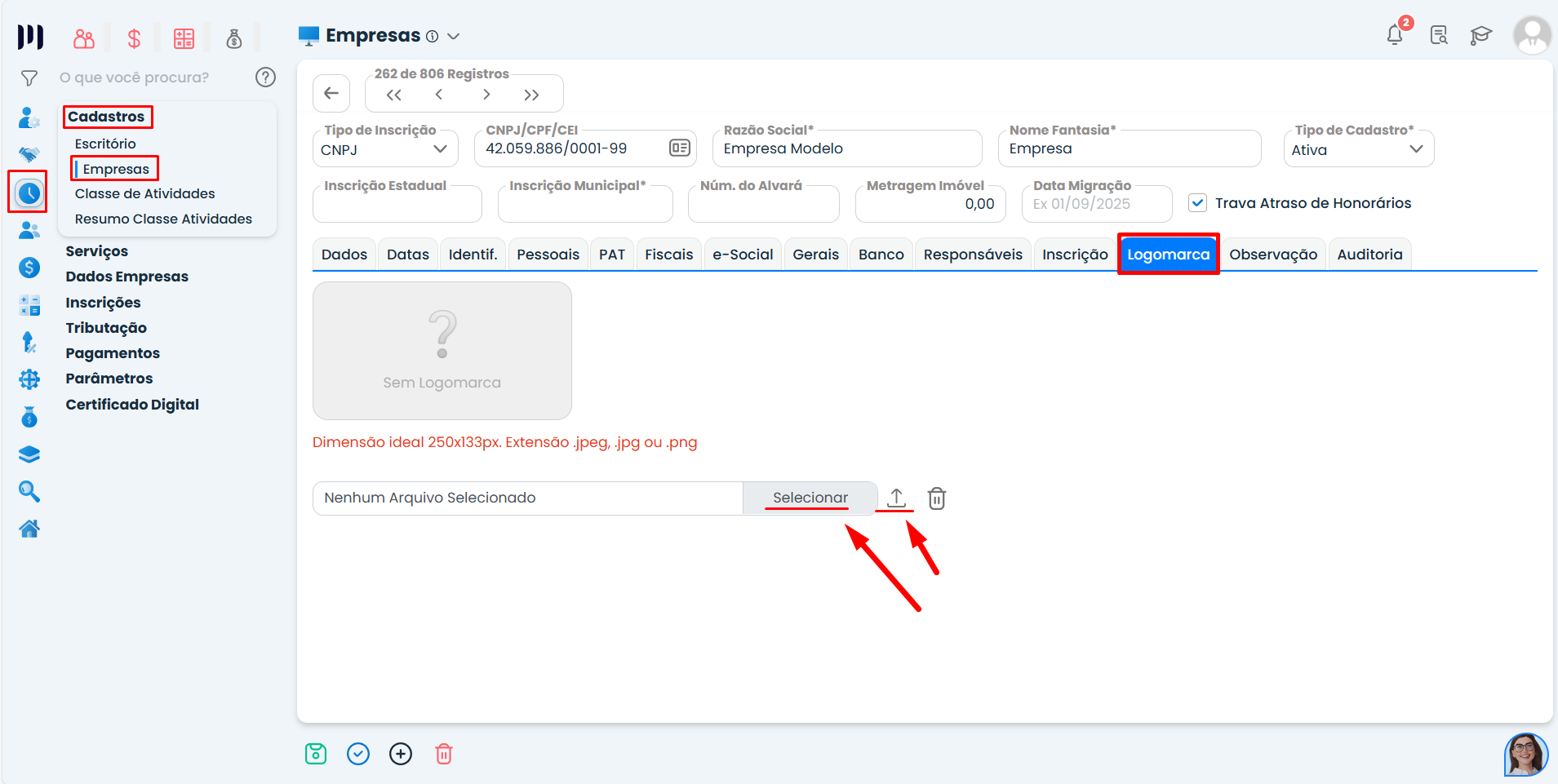Expand the Empresas title dropdown chevron
The width and height of the screenshot is (1558, 784).
(x=454, y=36)
